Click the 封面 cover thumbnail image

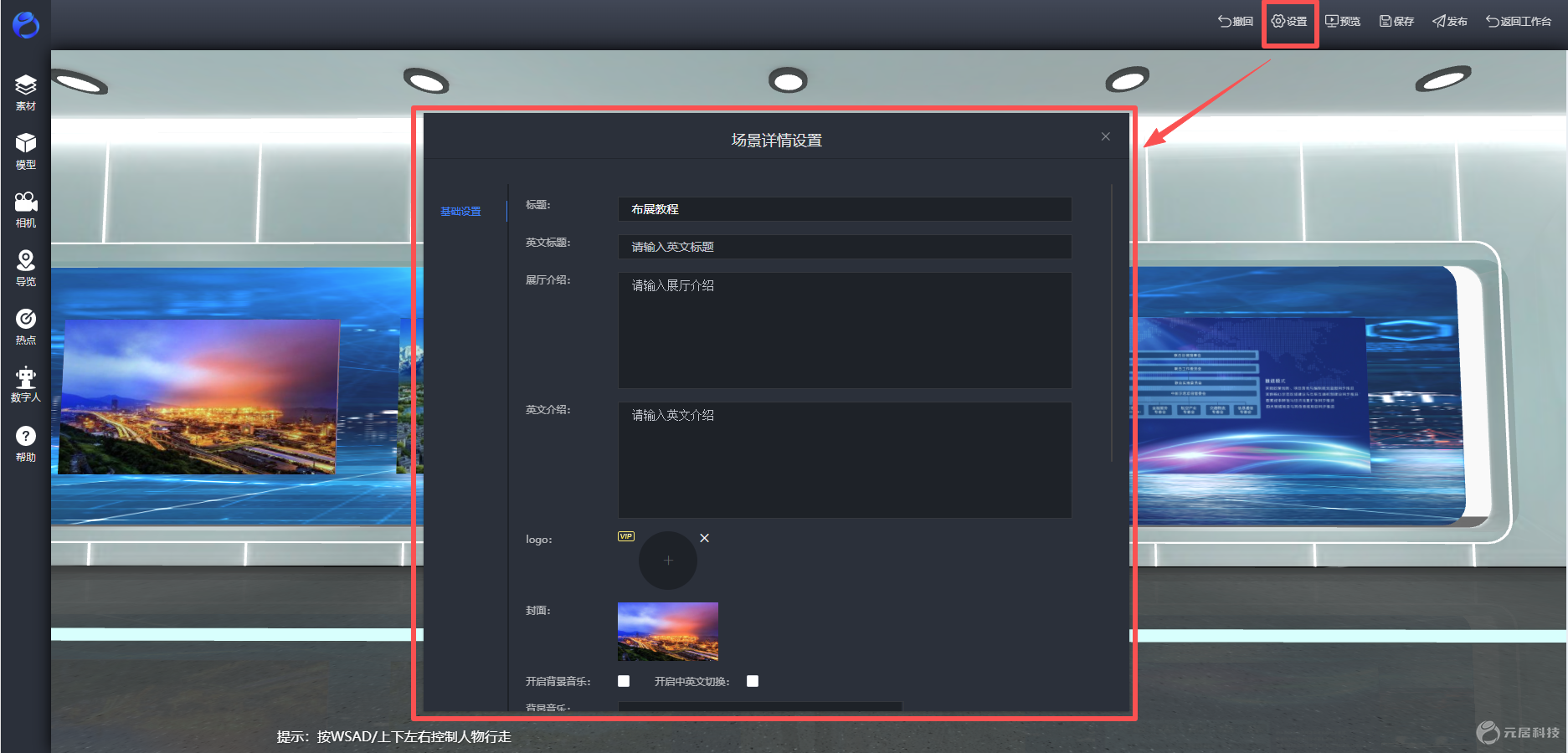pyautogui.click(x=668, y=632)
